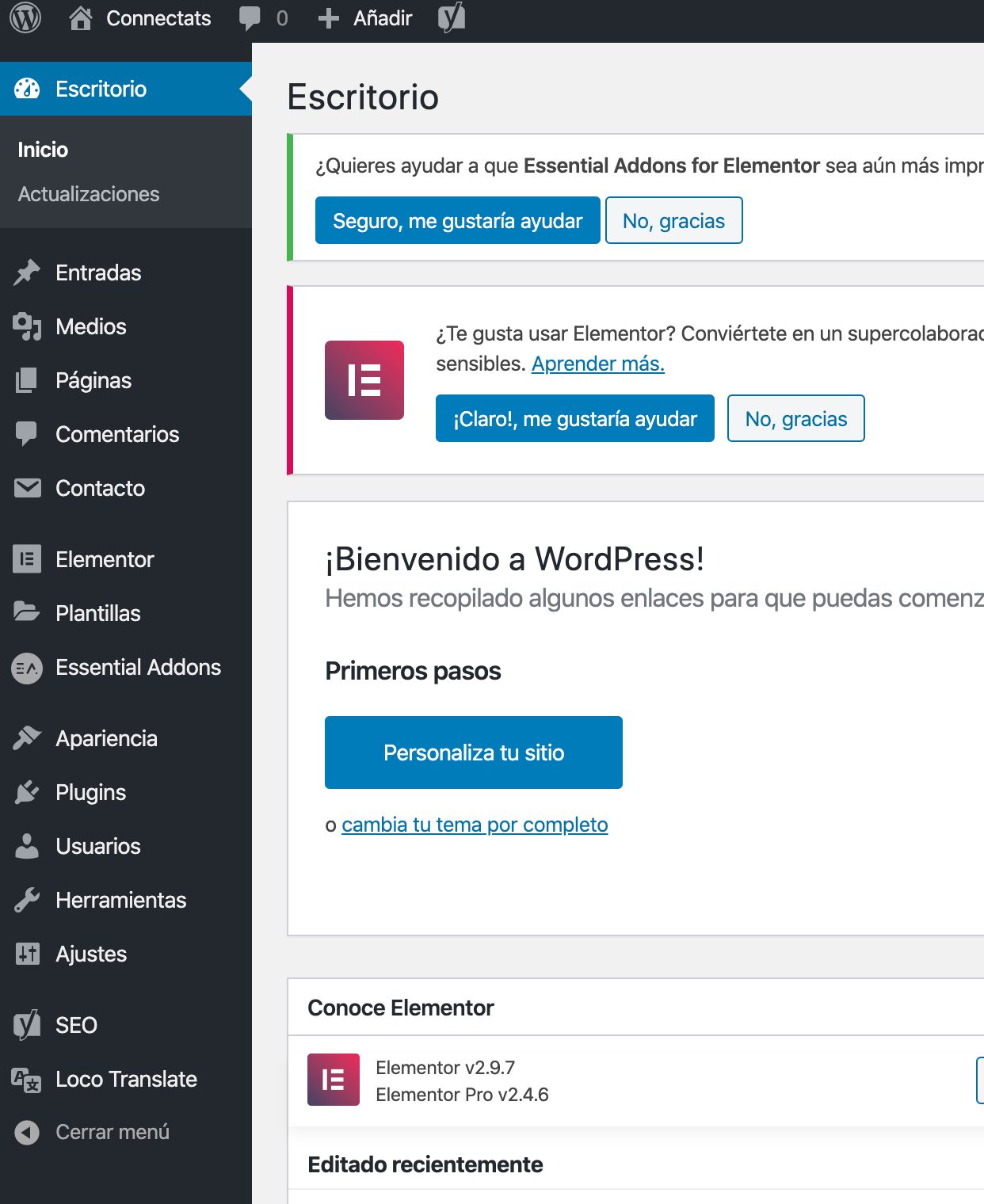Viewport: 984px width, 1204px height.
Task: Click Connectats site name in admin bar
Action: click(x=158, y=18)
